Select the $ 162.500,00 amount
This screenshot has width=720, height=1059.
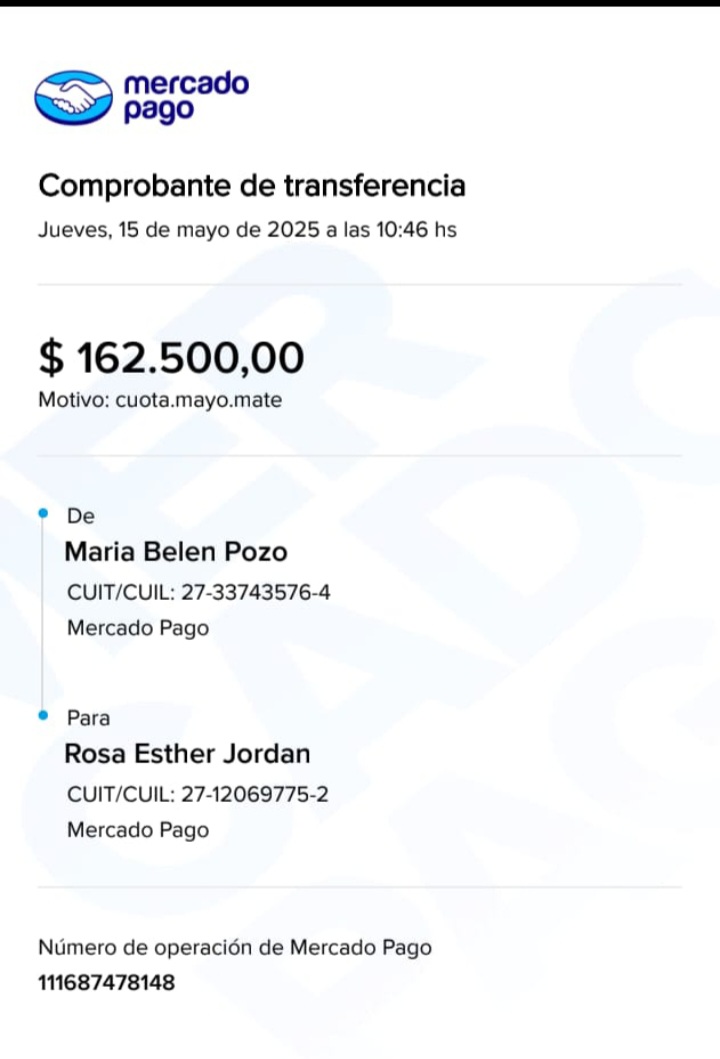(171, 358)
